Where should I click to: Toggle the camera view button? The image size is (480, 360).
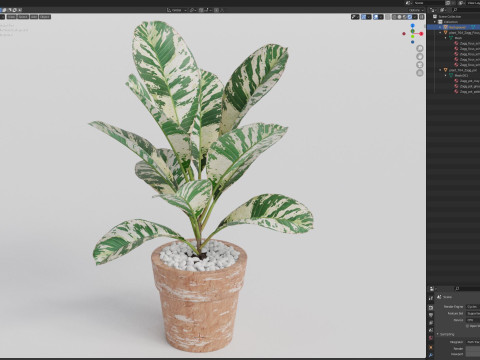pos(420,65)
